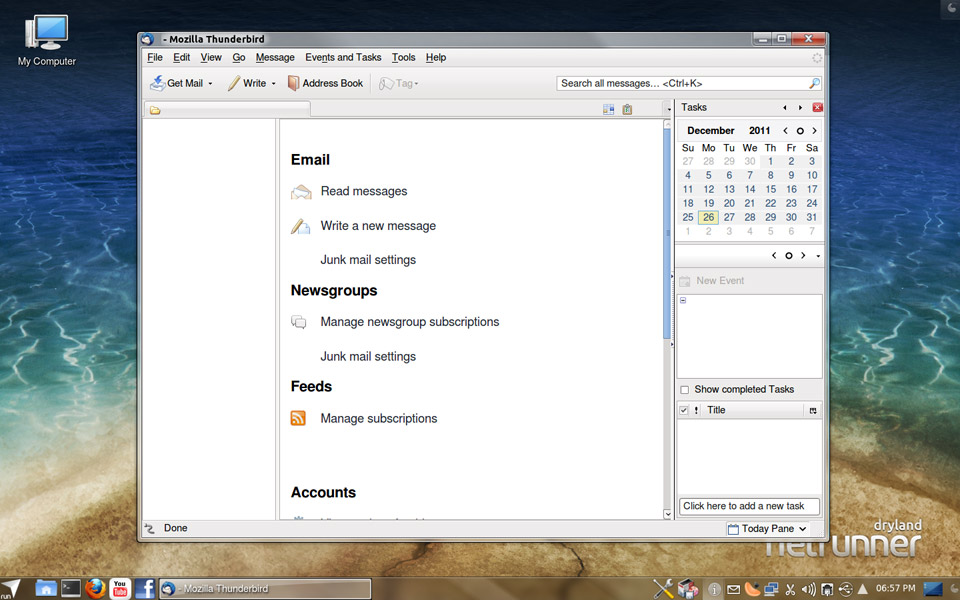Toggle the Today Pane button in status bar
The width and height of the screenshot is (960, 600).
click(x=767, y=528)
